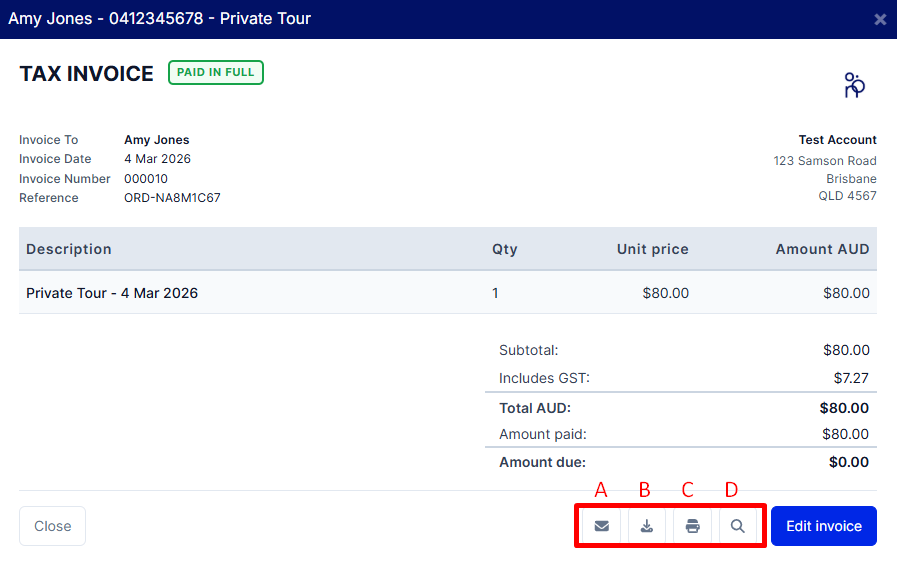The image size is (897, 565).
Task: Click the Amy Jones invoice recipient name
Action: tap(156, 140)
